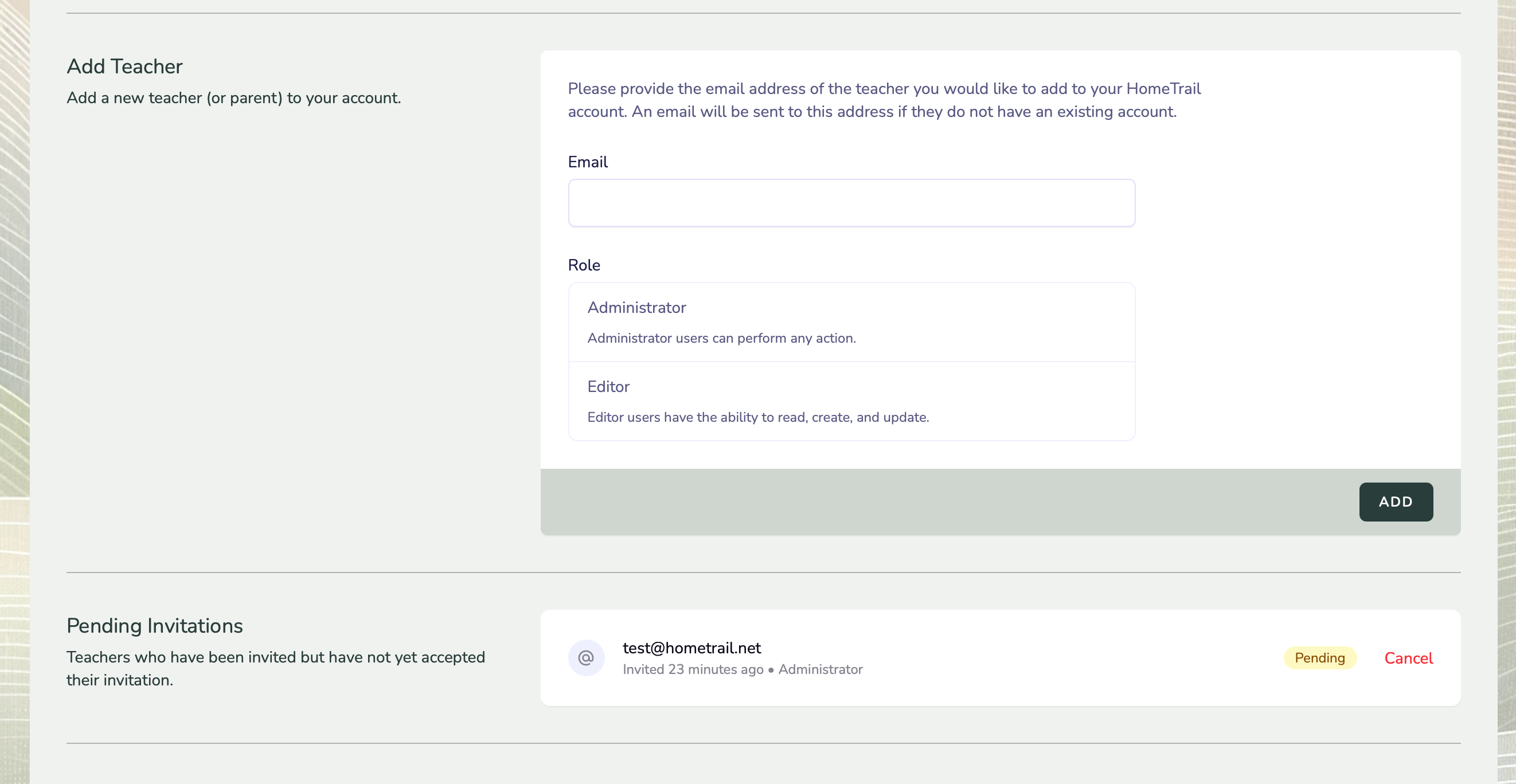
Task: Click the Role label
Action: pyautogui.click(x=584, y=265)
